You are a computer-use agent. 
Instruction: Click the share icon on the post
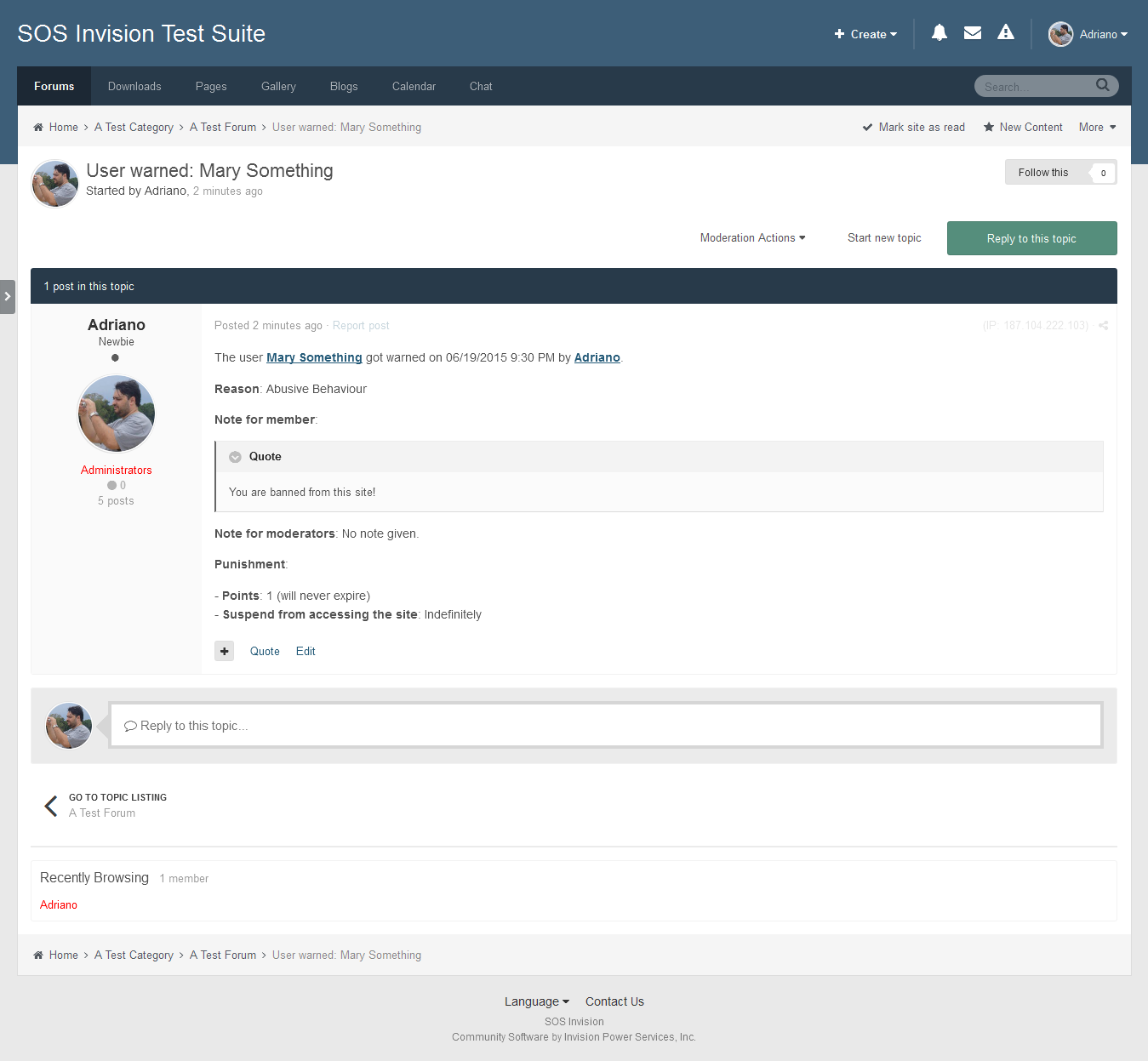coord(1103,326)
